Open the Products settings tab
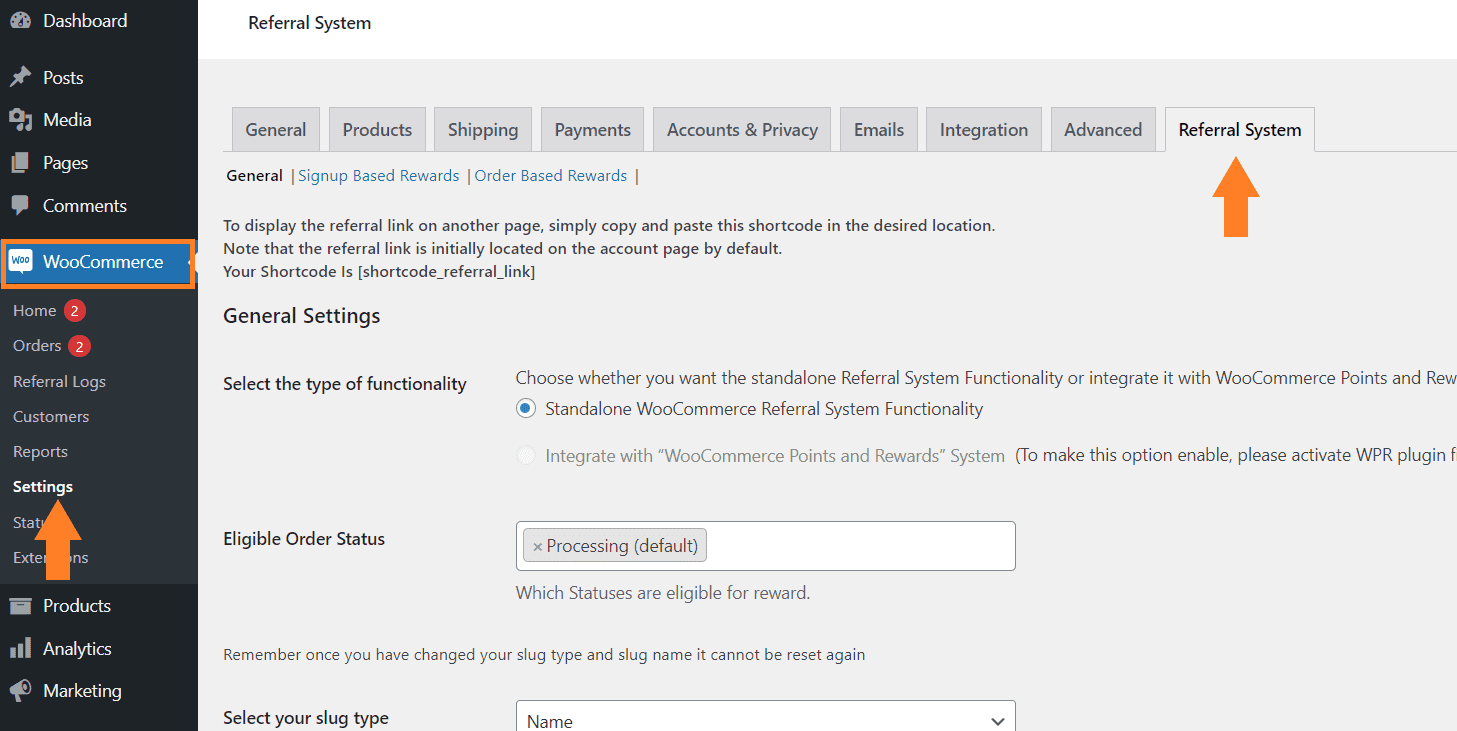This screenshot has width=1457, height=731. pos(377,130)
